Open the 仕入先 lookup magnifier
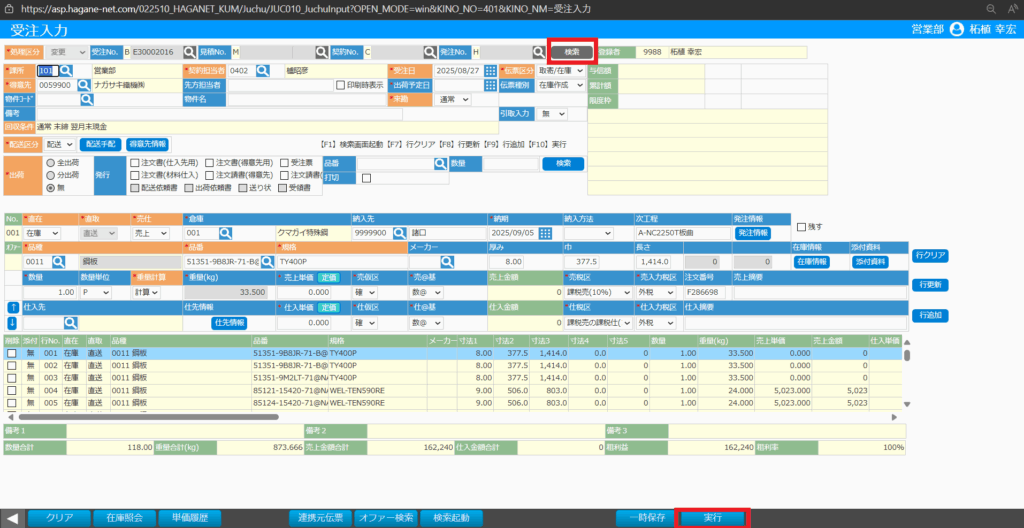The width and height of the screenshot is (1024, 528). [x=70, y=322]
